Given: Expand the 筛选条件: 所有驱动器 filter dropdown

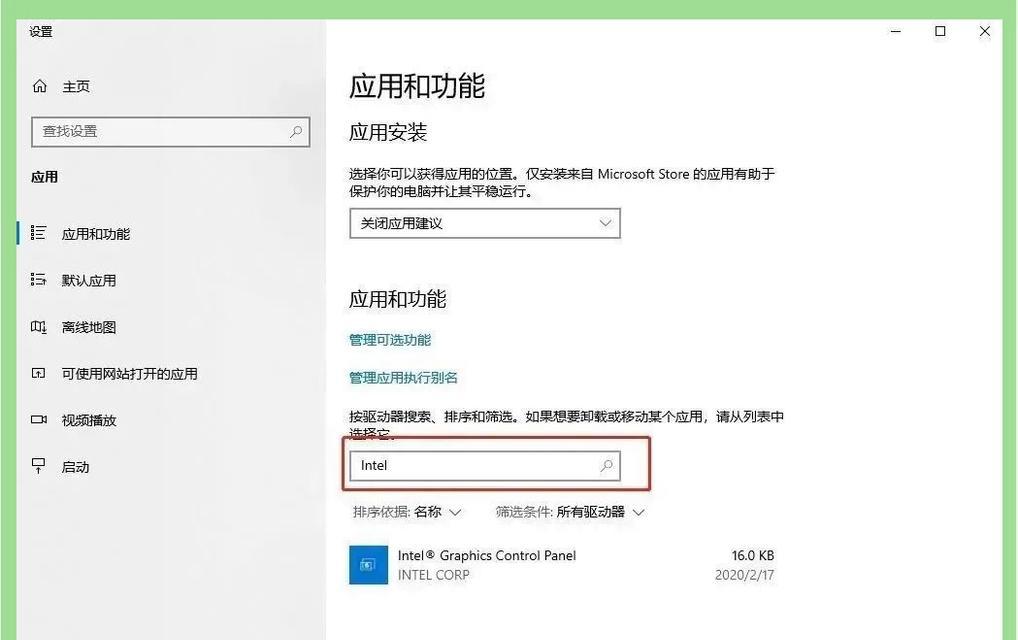Looking at the screenshot, I should point(570,512).
